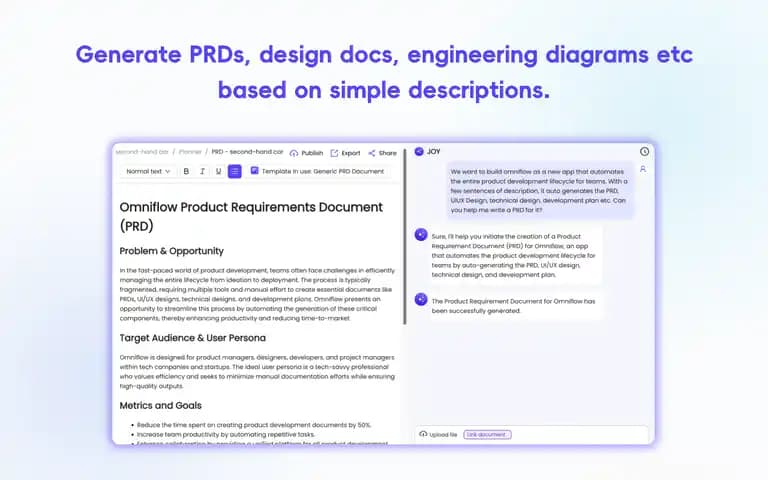Select PRD - second-hand car breadcrumb
The width and height of the screenshot is (768, 480).
coord(247,152)
